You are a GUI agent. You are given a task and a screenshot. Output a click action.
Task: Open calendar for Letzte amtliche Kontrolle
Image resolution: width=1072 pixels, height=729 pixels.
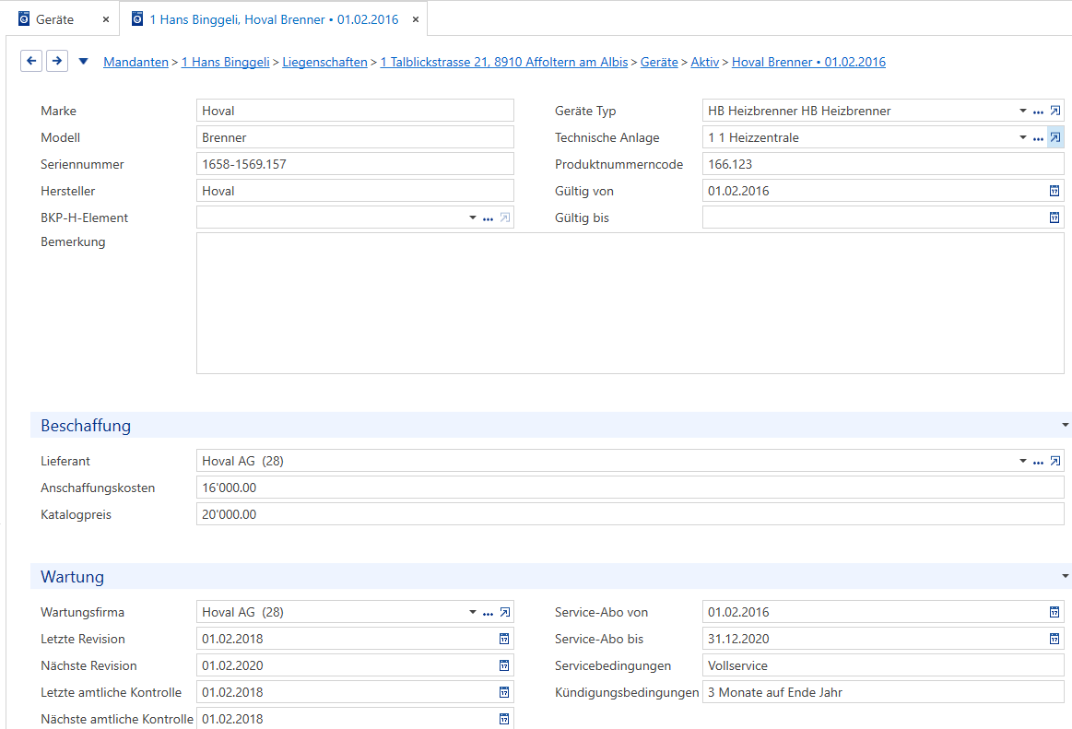pyautogui.click(x=504, y=692)
